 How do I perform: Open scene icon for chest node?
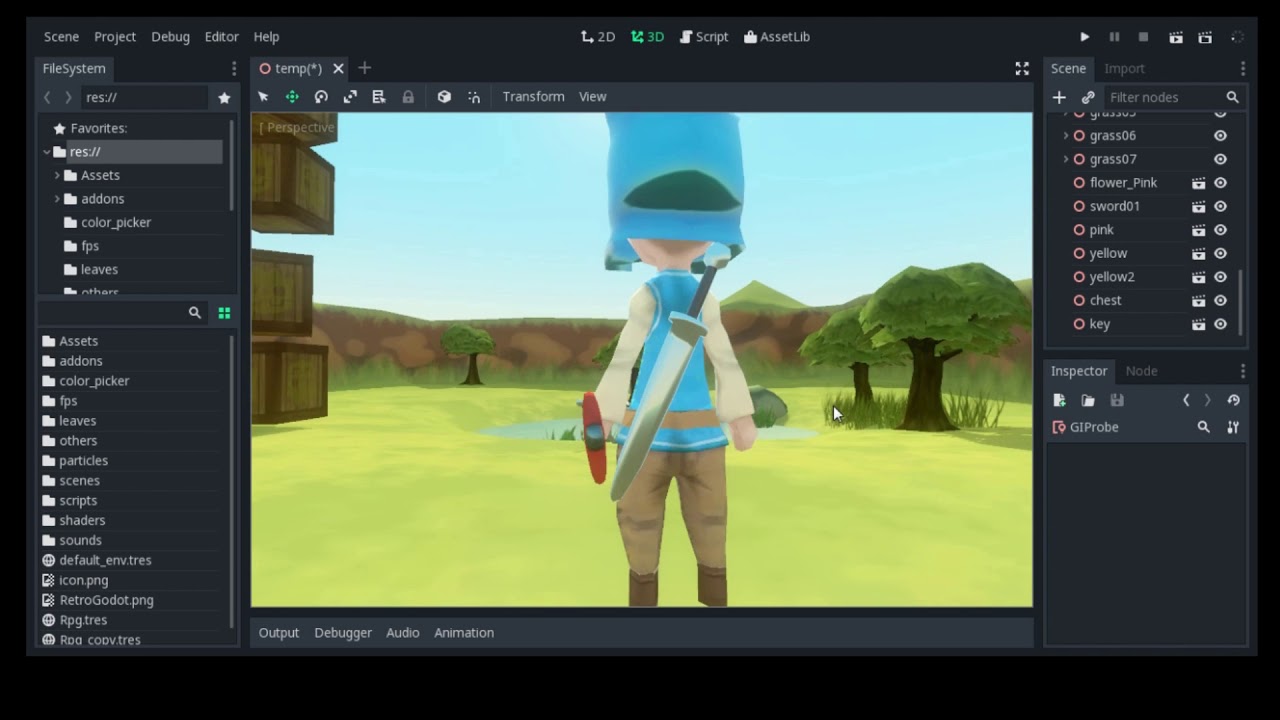pos(1198,301)
